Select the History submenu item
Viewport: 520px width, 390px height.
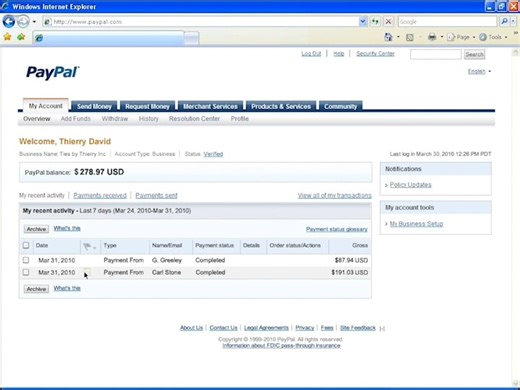click(149, 119)
